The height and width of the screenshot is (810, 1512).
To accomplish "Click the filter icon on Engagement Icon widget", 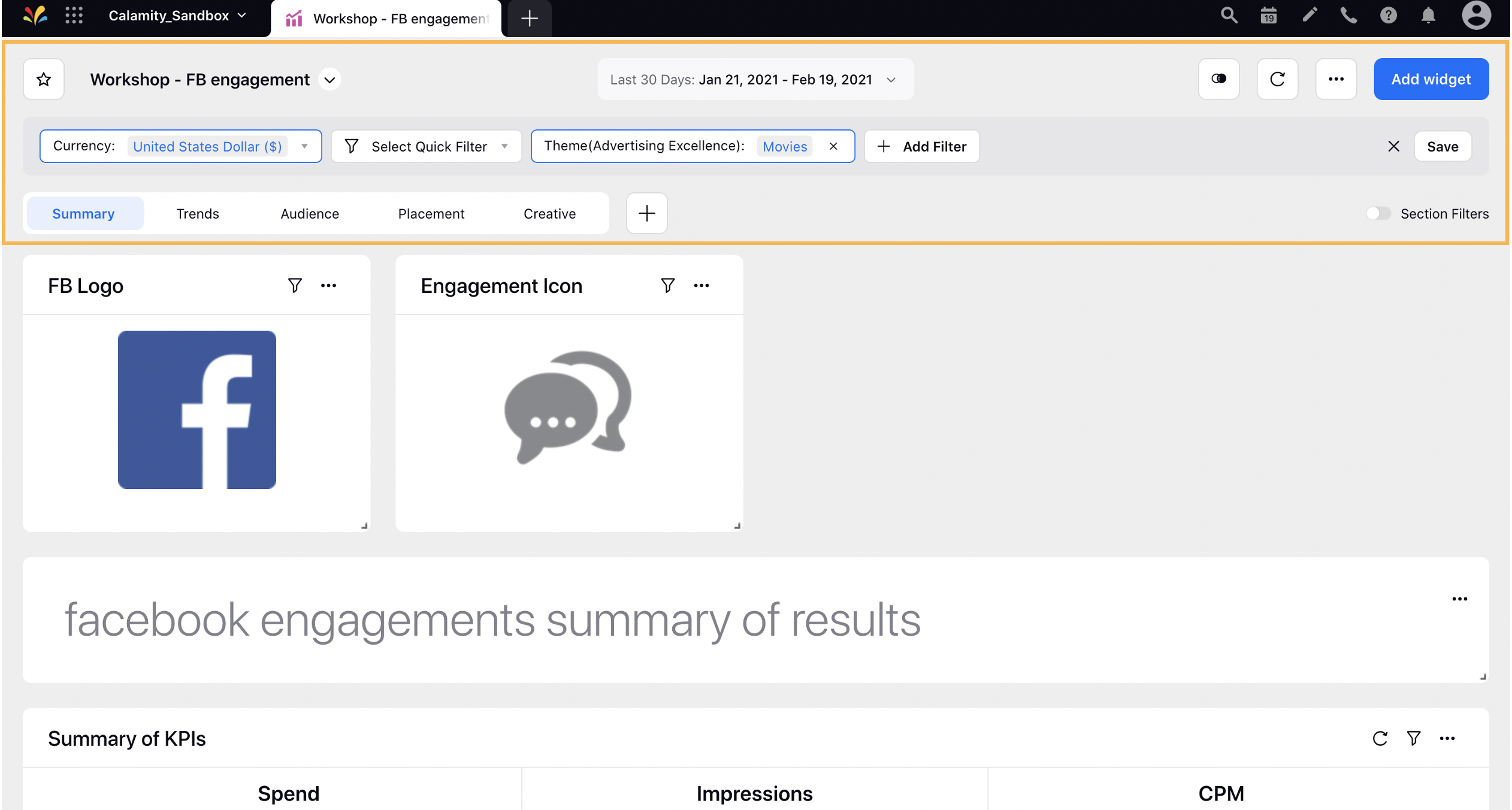I will pos(667,287).
